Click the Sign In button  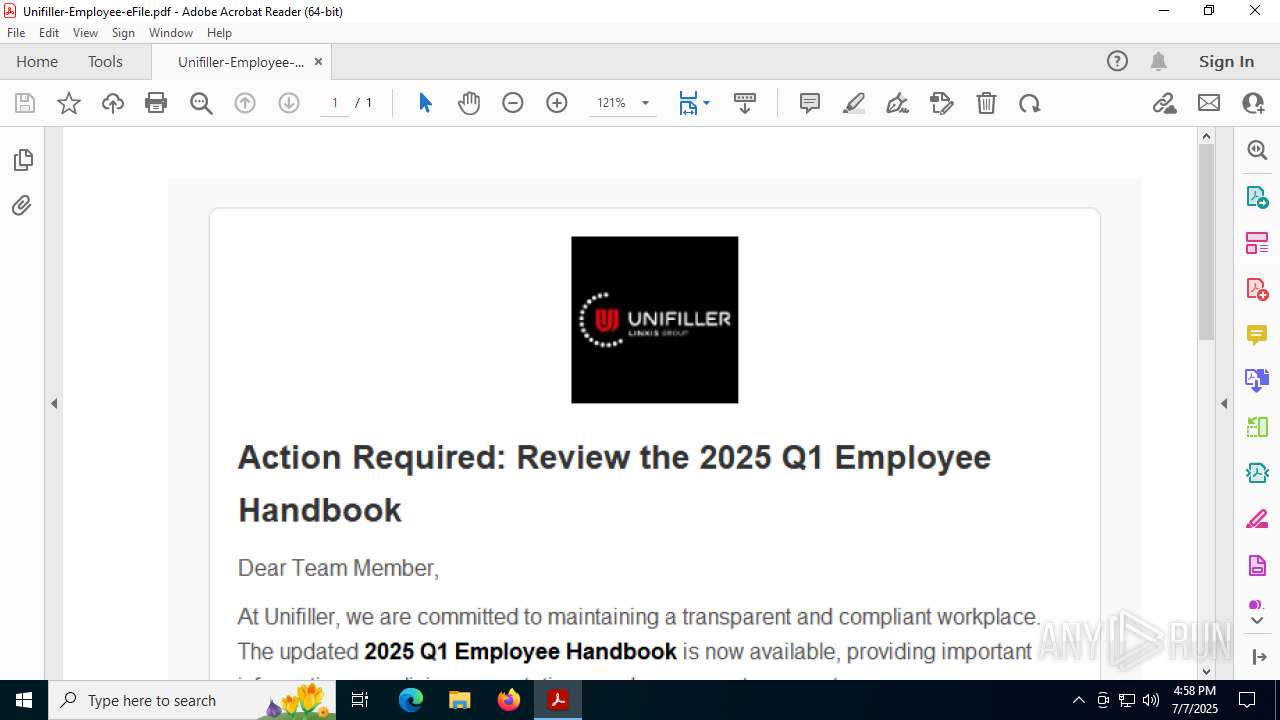pyautogui.click(x=1226, y=62)
